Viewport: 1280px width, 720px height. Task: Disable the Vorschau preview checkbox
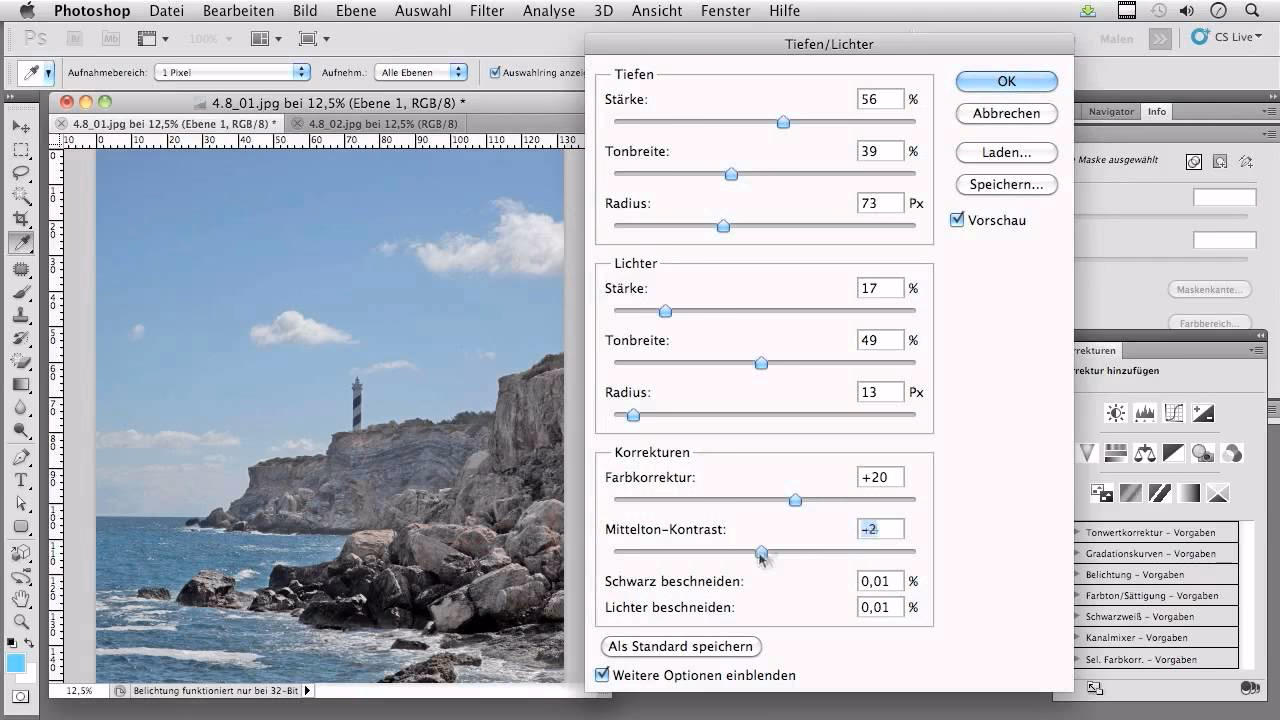pos(957,220)
